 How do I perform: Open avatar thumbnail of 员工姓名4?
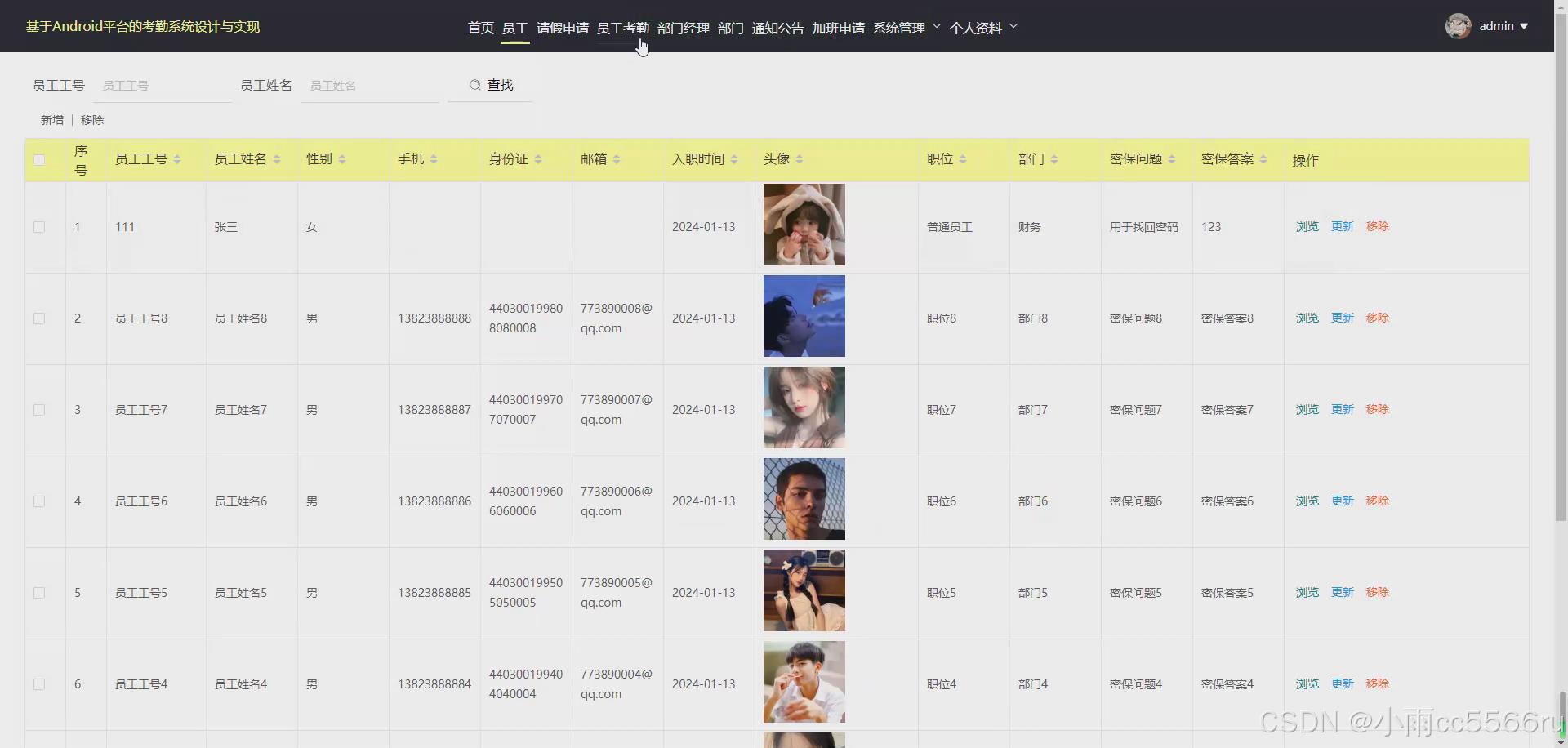(x=804, y=682)
